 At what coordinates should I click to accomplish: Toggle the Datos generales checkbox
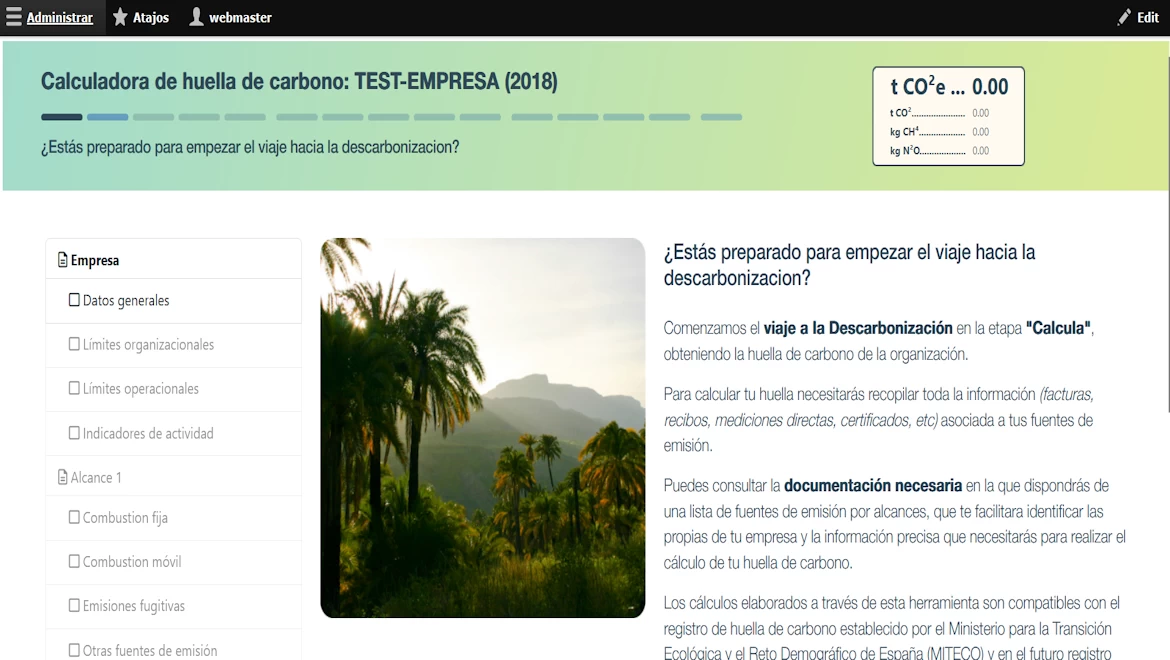[74, 300]
